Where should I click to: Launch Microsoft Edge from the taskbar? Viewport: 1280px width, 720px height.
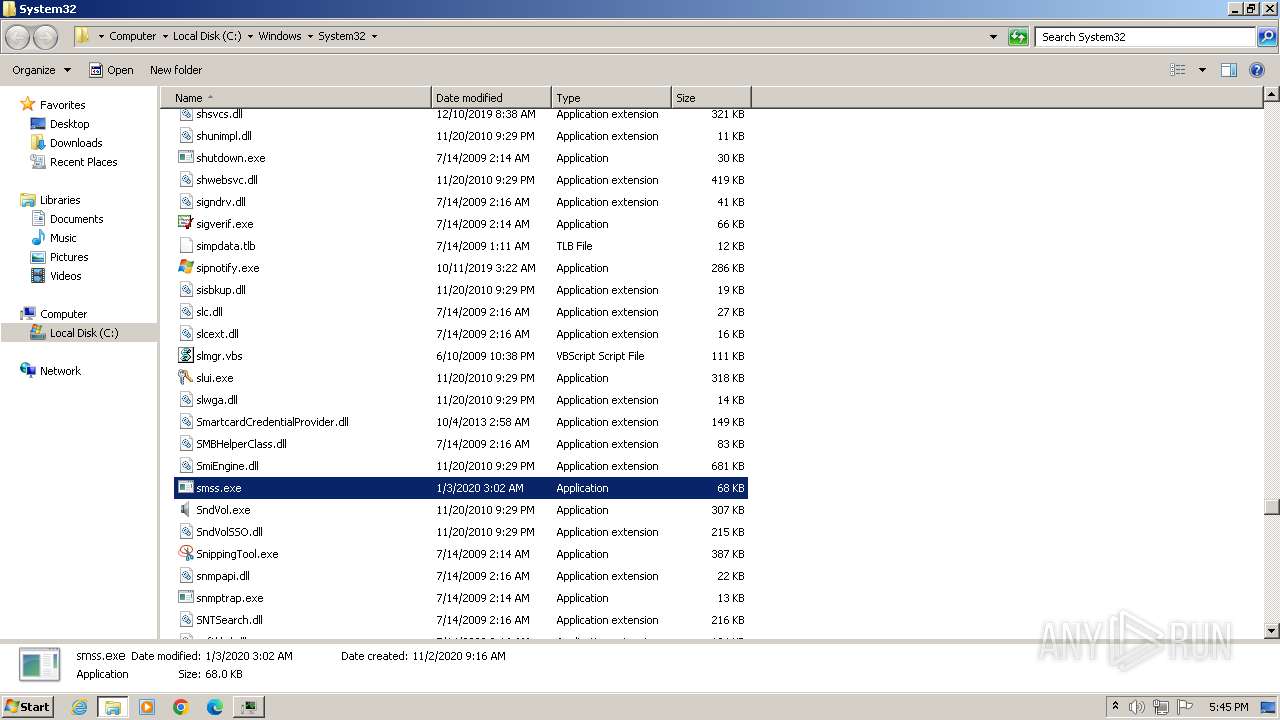point(215,707)
